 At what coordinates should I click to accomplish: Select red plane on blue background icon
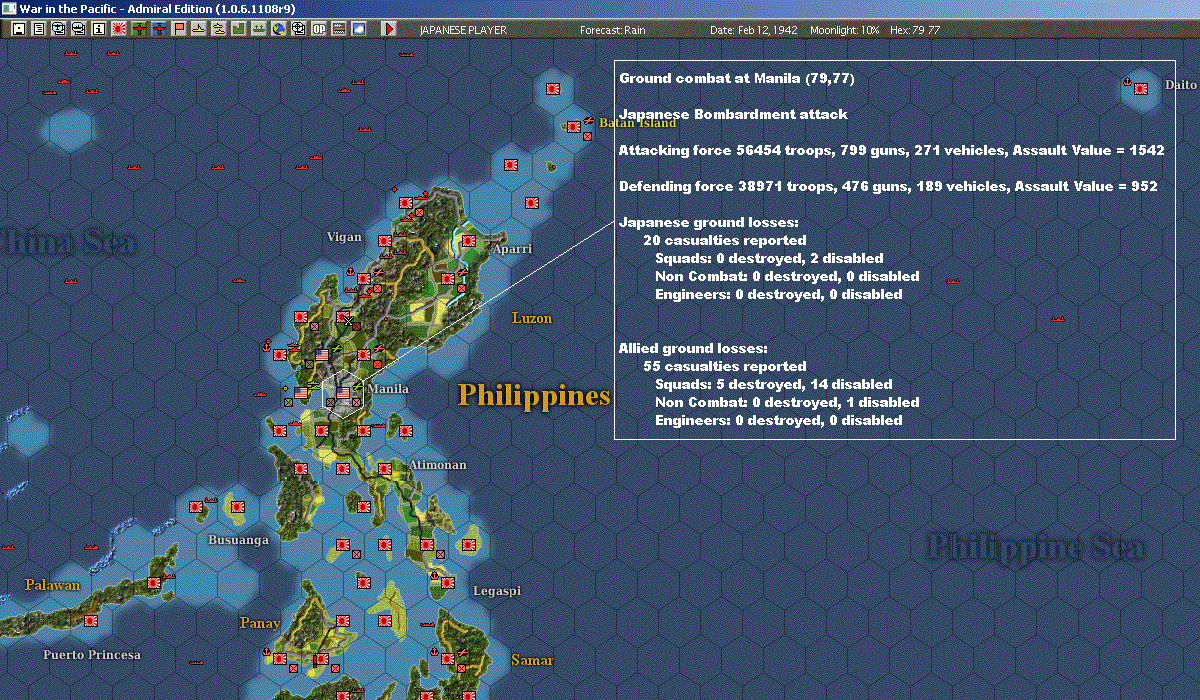pyautogui.click(x=159, y=29)
